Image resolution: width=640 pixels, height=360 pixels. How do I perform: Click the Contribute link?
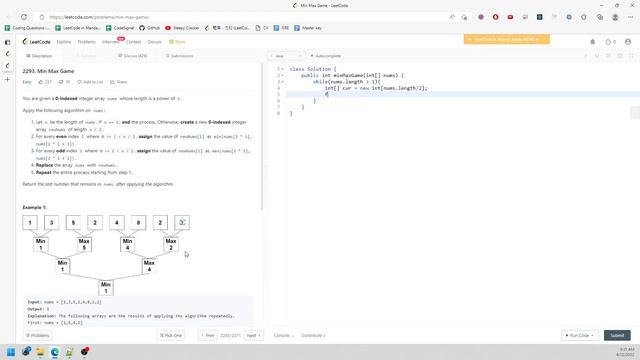tap(313, 336)
